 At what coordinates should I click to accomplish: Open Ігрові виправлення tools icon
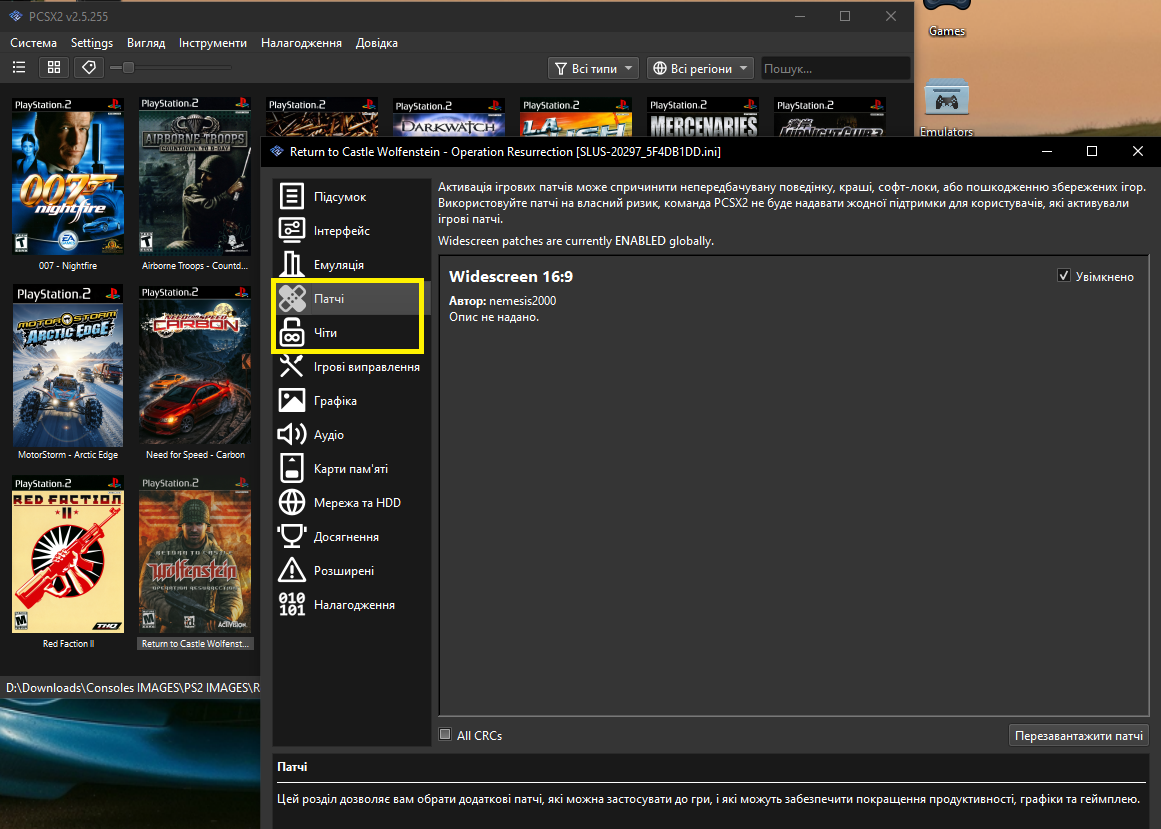tap(291, 367)
